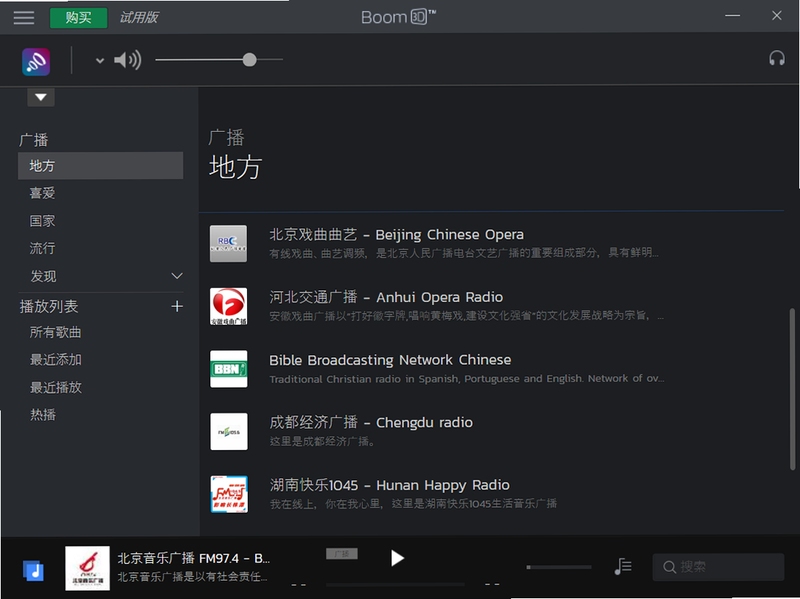Open the hamburger menu
The image size is (800, 599).
(x=23, y=17)
